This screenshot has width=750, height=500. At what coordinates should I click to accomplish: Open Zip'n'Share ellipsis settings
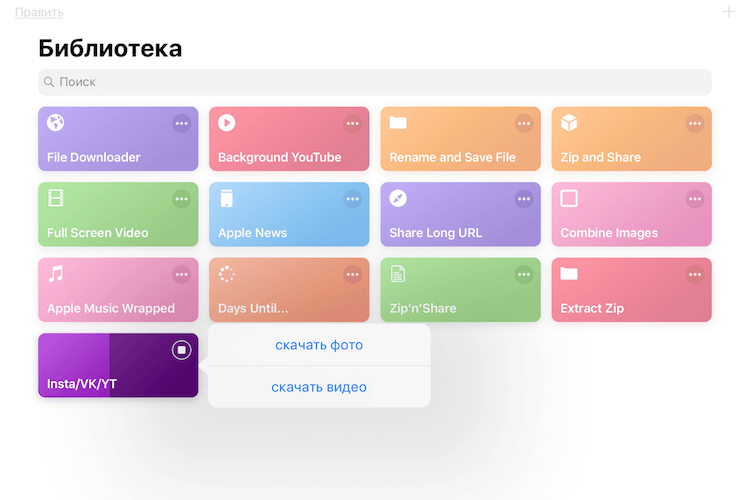pyautogui.click(x=524, y=275)
